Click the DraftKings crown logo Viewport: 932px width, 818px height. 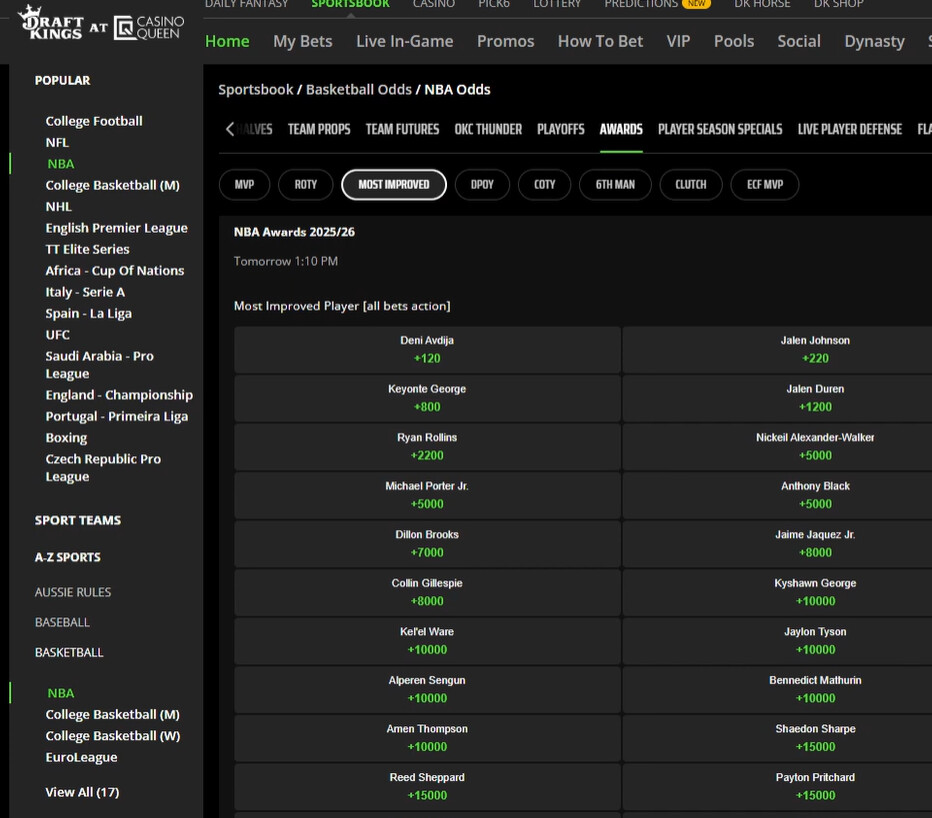50,26
